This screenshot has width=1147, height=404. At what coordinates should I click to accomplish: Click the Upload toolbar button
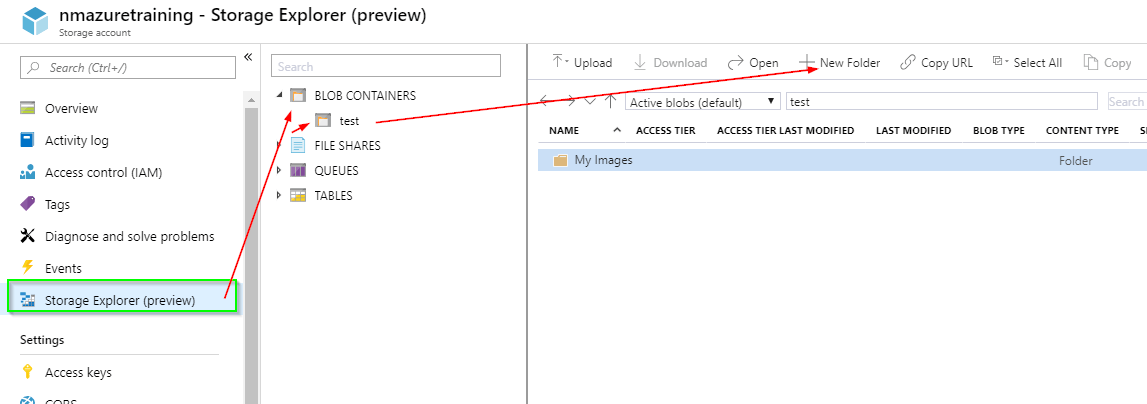[x=582, y=62]
